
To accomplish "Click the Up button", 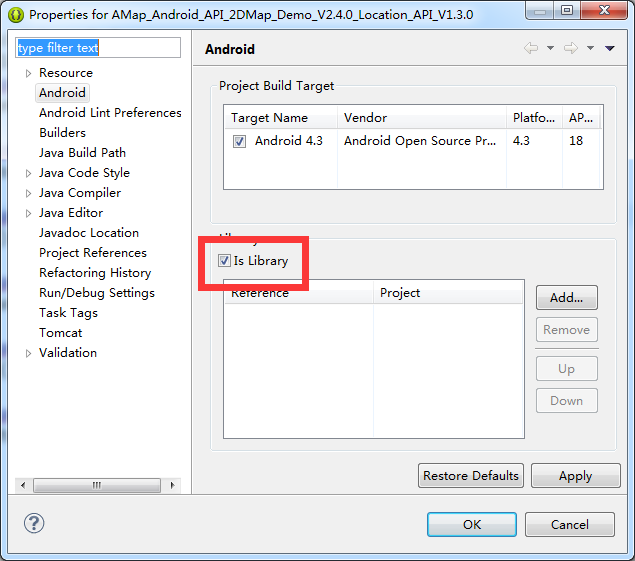I will coord(567,369).
